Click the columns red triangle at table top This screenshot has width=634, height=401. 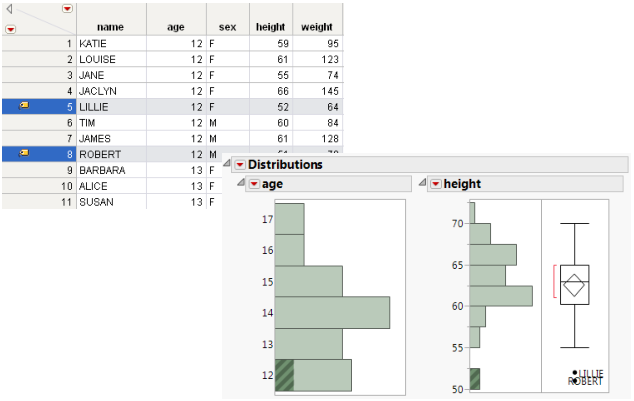tap(67, 8)
